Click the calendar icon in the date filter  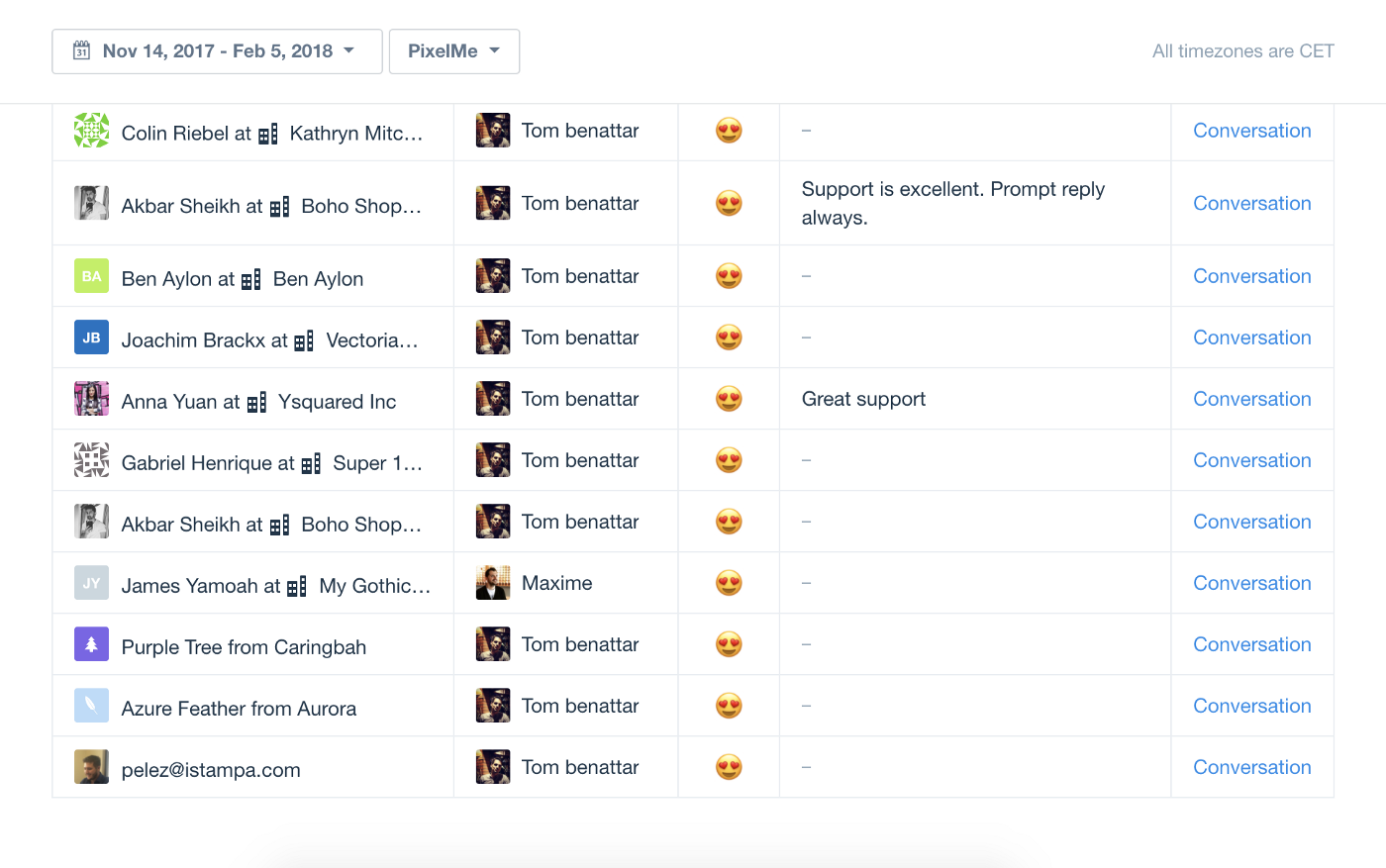tap(82, 50)
